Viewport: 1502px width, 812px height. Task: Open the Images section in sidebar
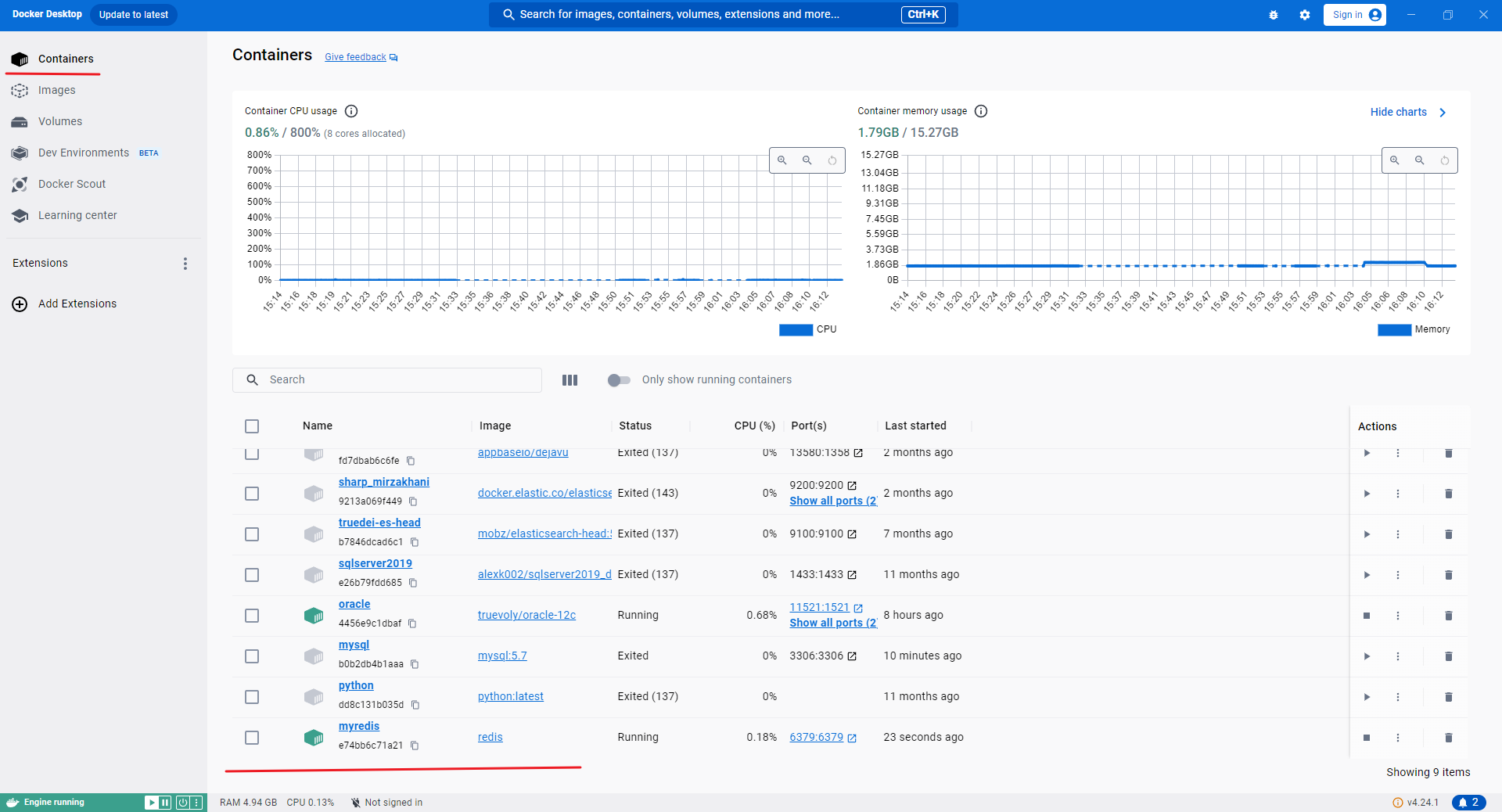point(57,90)
